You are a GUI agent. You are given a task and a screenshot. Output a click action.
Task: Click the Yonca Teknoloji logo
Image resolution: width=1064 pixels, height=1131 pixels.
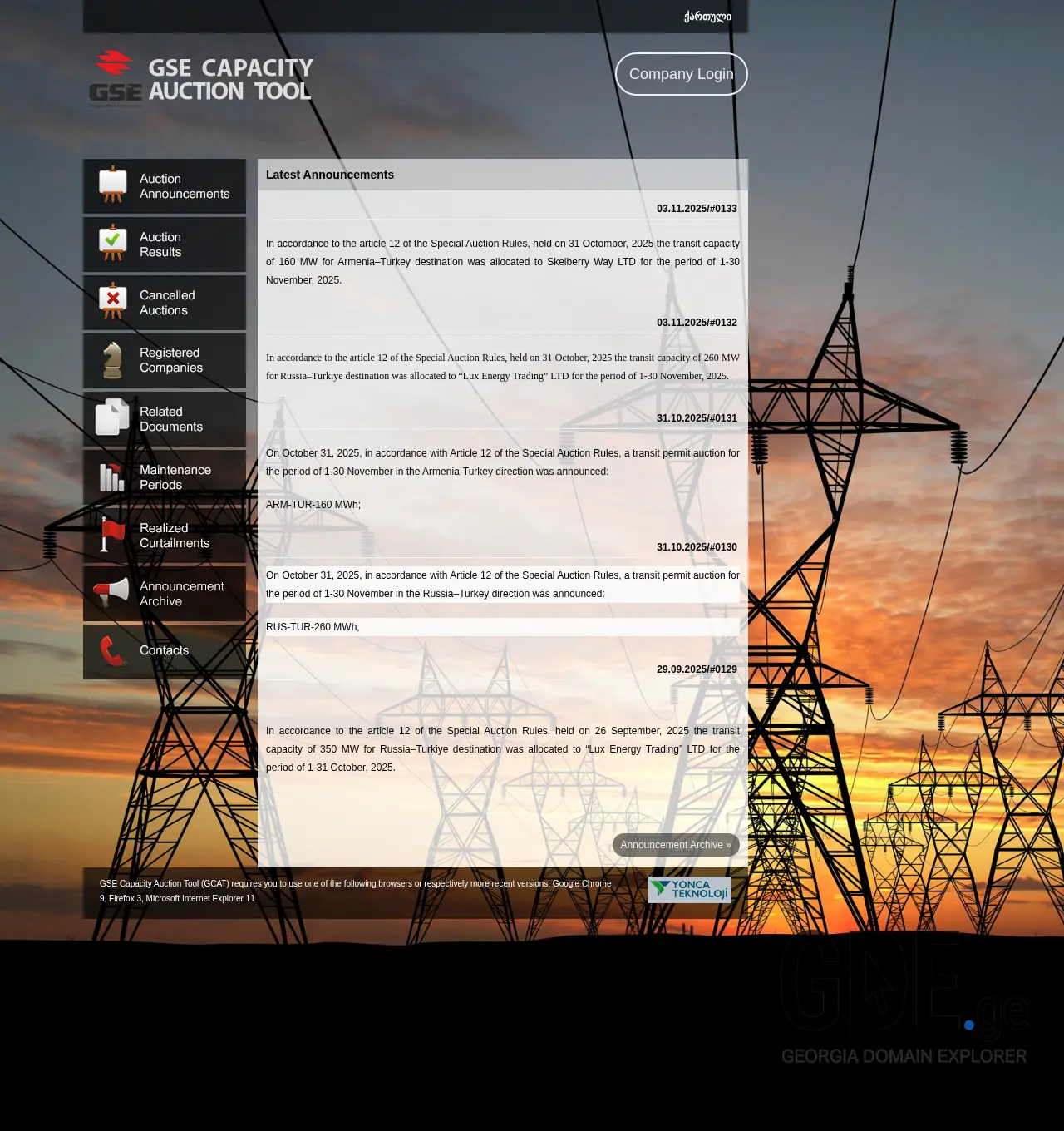coord(689,889)
